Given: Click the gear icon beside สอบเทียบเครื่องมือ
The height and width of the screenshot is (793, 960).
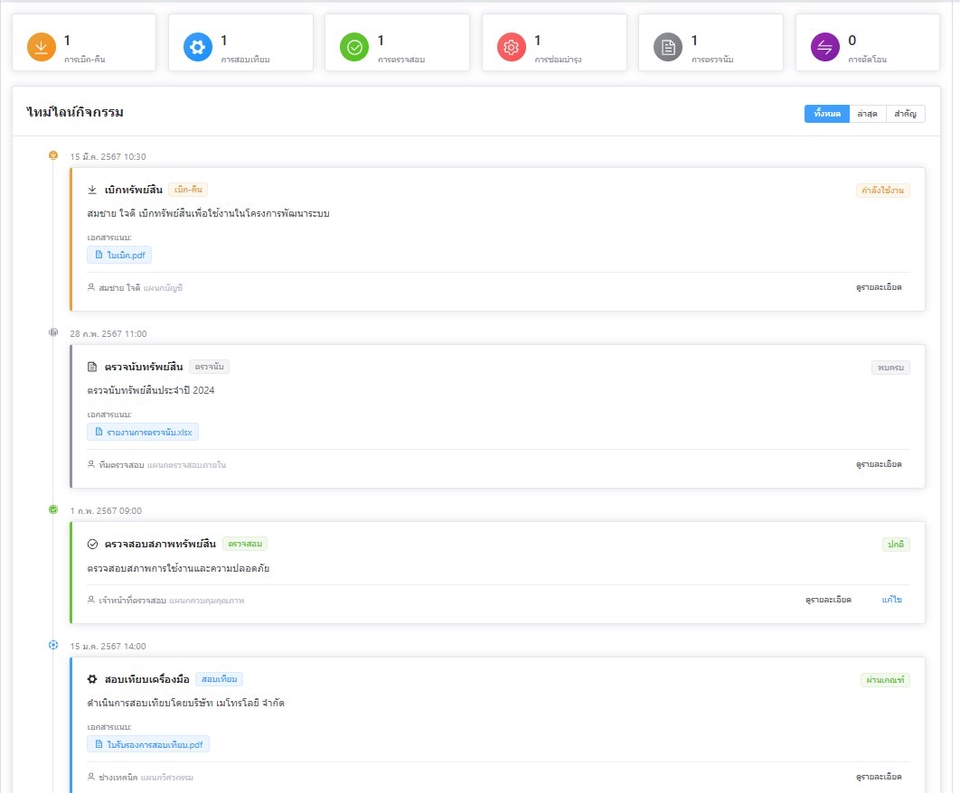Looking at the screenshot, I should (93, 679).
